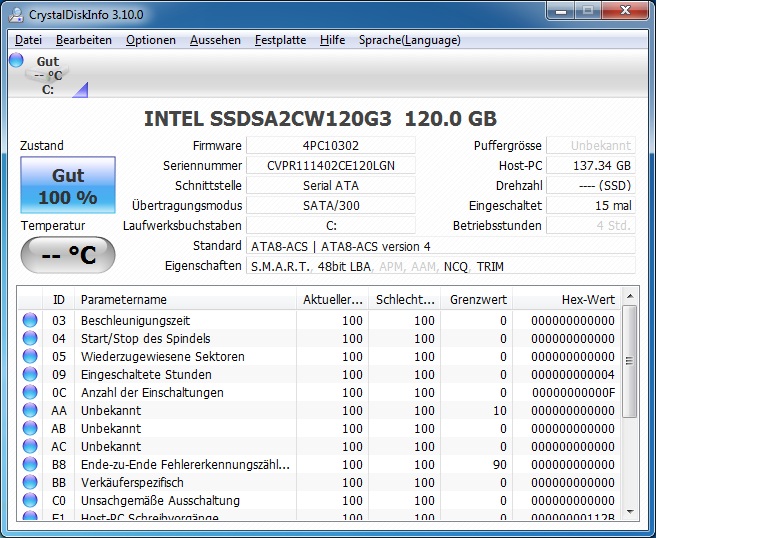Select the Verkäuferspezifisch row text
Image resolution: width=768 pixels, height=538 pixels.
pyautogui.click(x=132, y=483)
